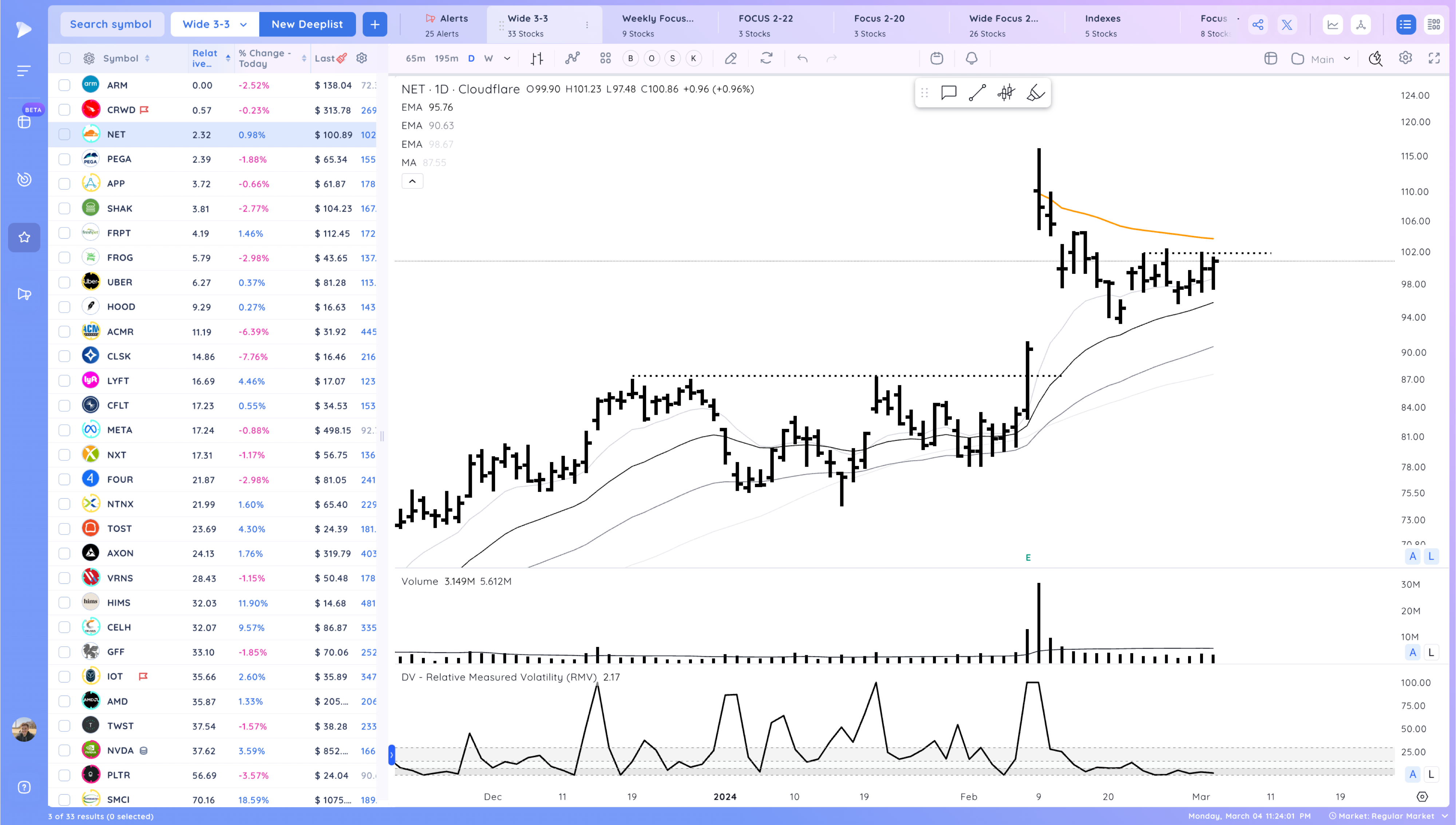Check the ARM row checkbox
The height and width of the screenshot is (825, 1456).
tap(64, 85)
